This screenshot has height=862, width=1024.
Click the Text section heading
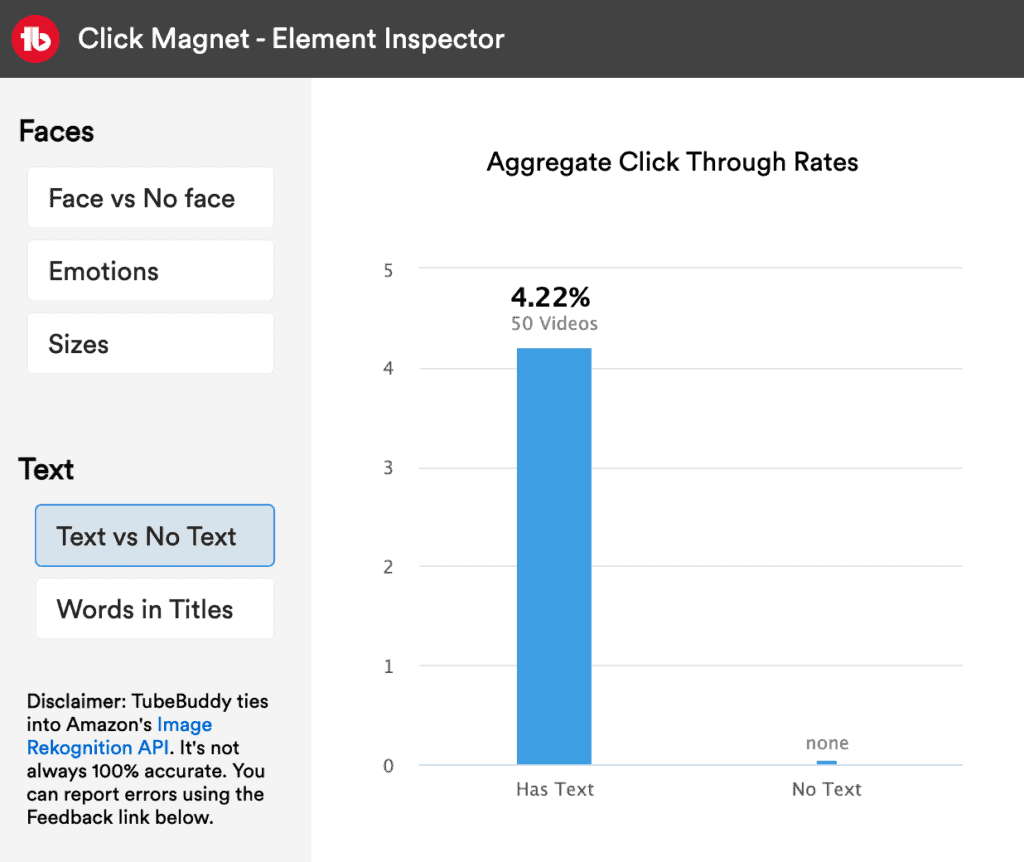click(45, 468)
